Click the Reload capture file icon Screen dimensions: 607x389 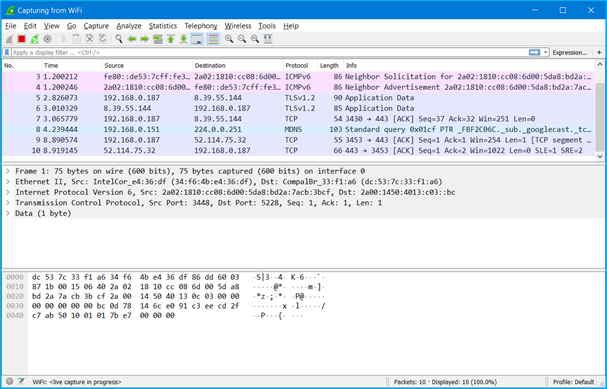point(103,39)
